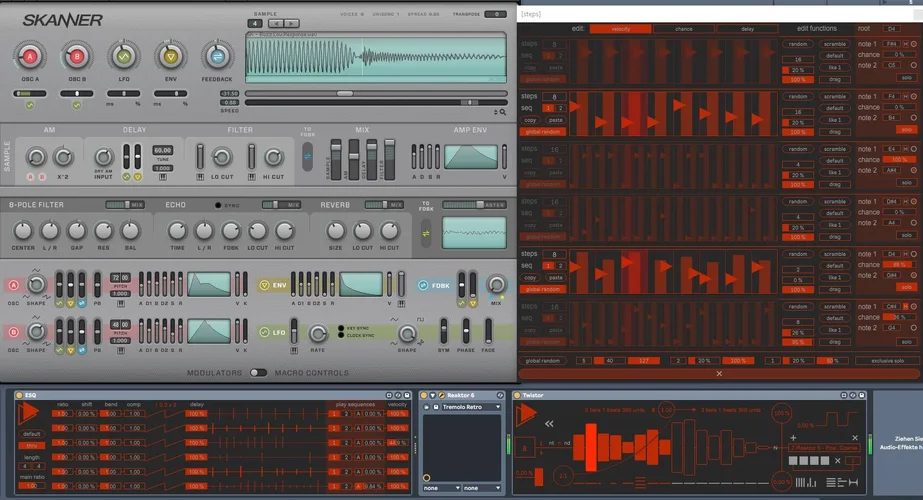Click the sample position slider under waveform
The width and height of the screenshot is (923, 500).
pyautogui.click(x=344, y=93)
